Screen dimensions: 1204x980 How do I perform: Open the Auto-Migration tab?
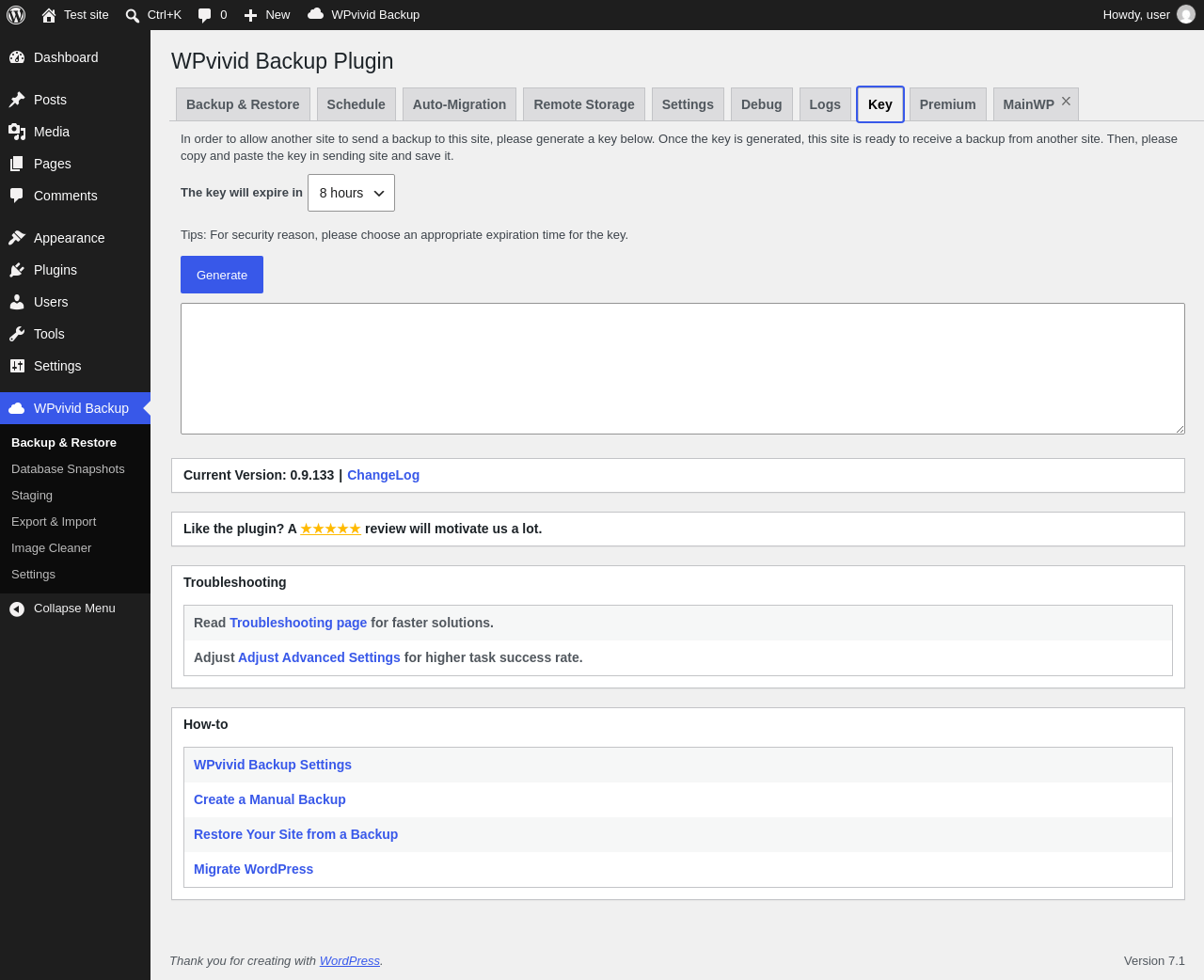[x=459, y=104]
